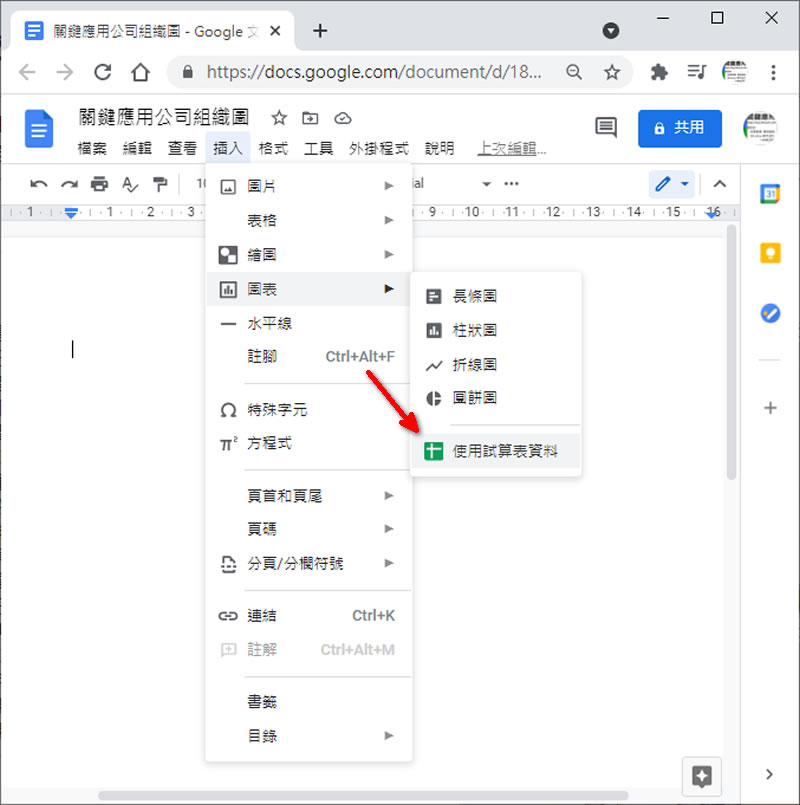This screenshot has width=800, height=805.
Task: Click the vertical scrollbar of the document
Action: point(731,352)
